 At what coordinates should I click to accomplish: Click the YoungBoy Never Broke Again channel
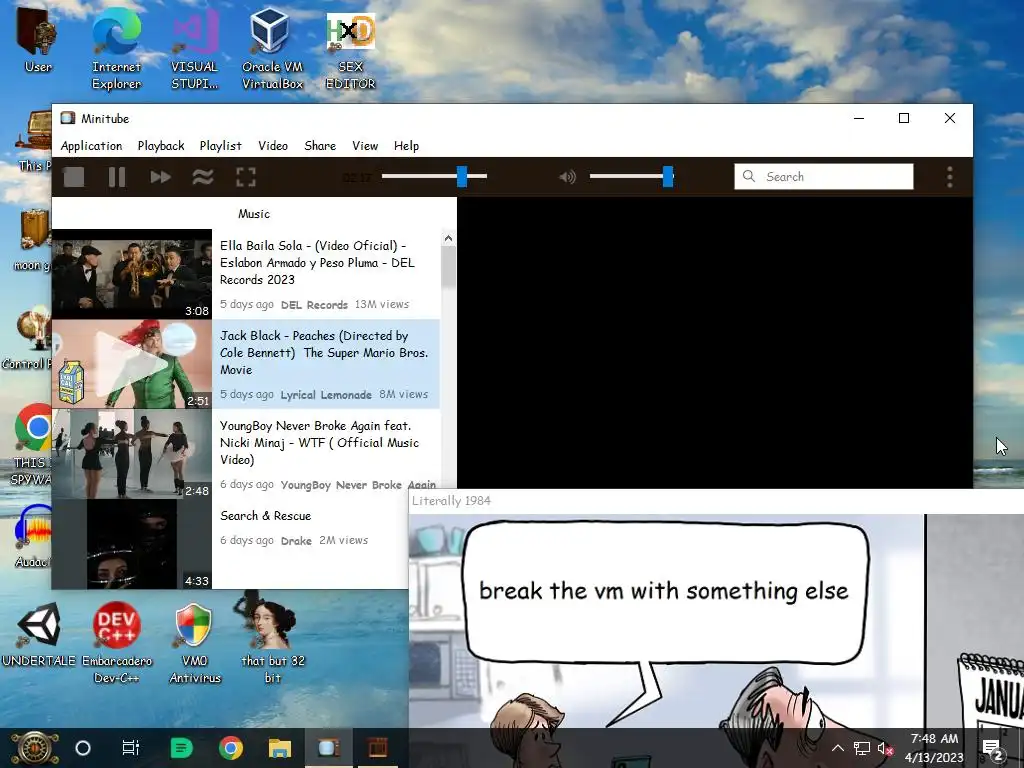tap(358, 485)
